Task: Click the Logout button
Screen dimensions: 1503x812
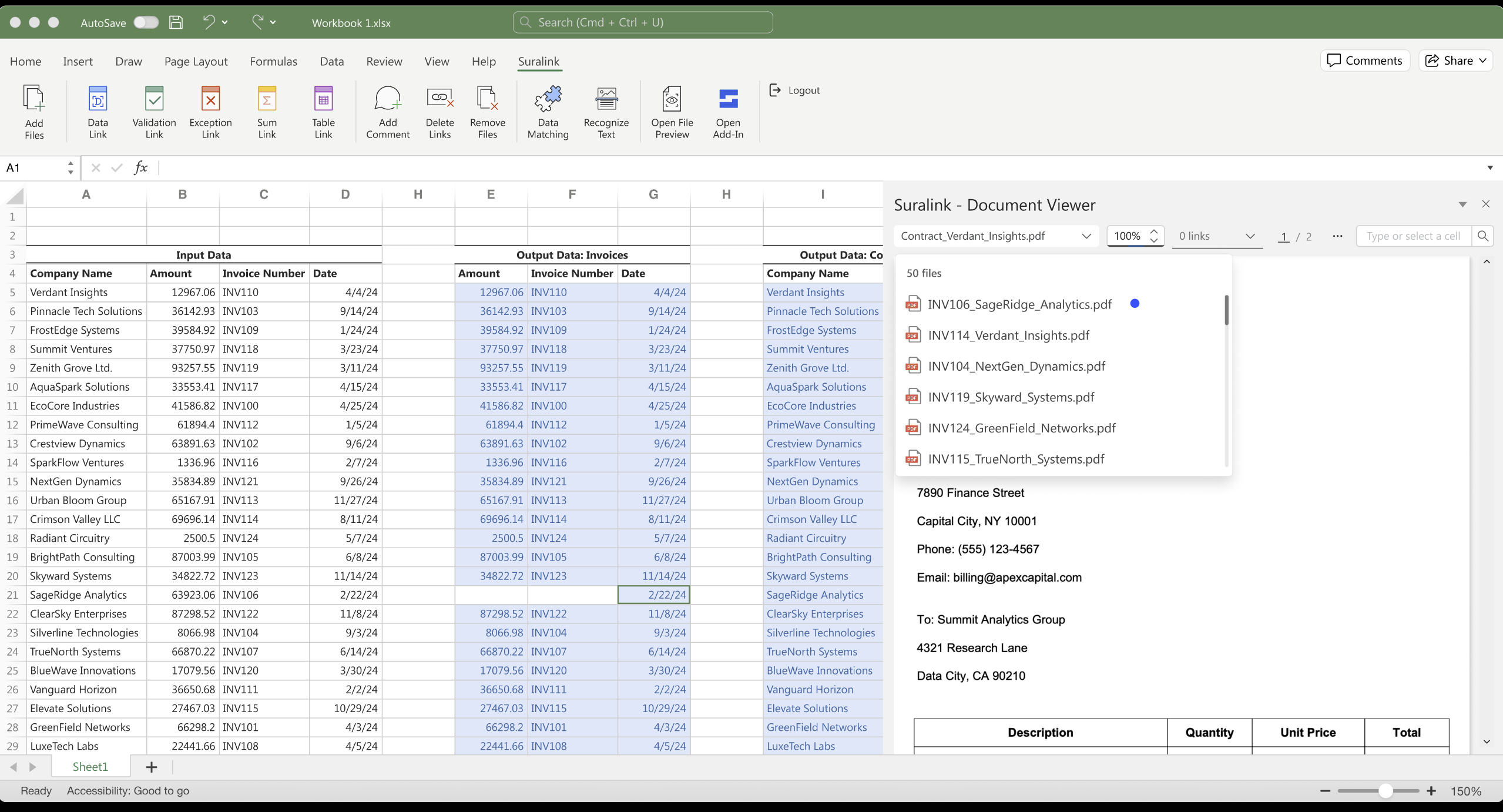Action: tap(794, 90)
